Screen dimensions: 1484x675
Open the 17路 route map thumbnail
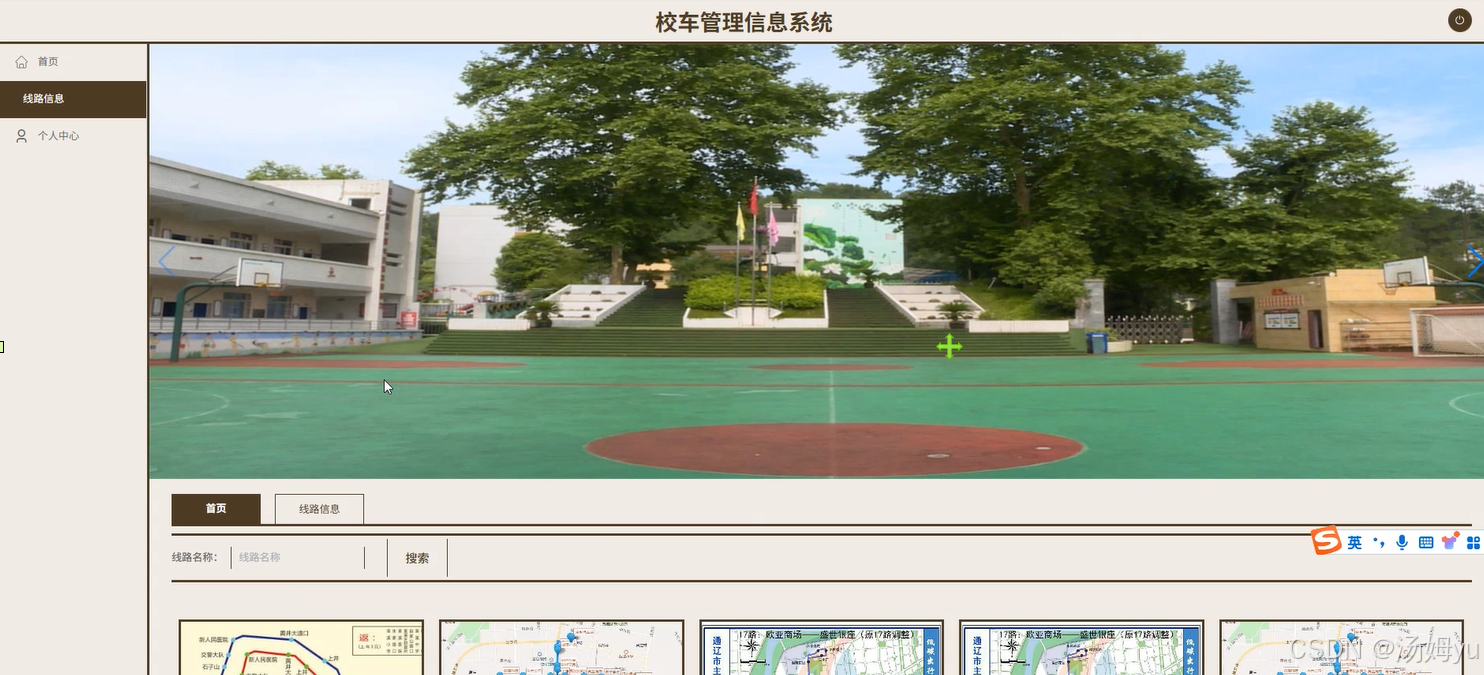(820, 648)
